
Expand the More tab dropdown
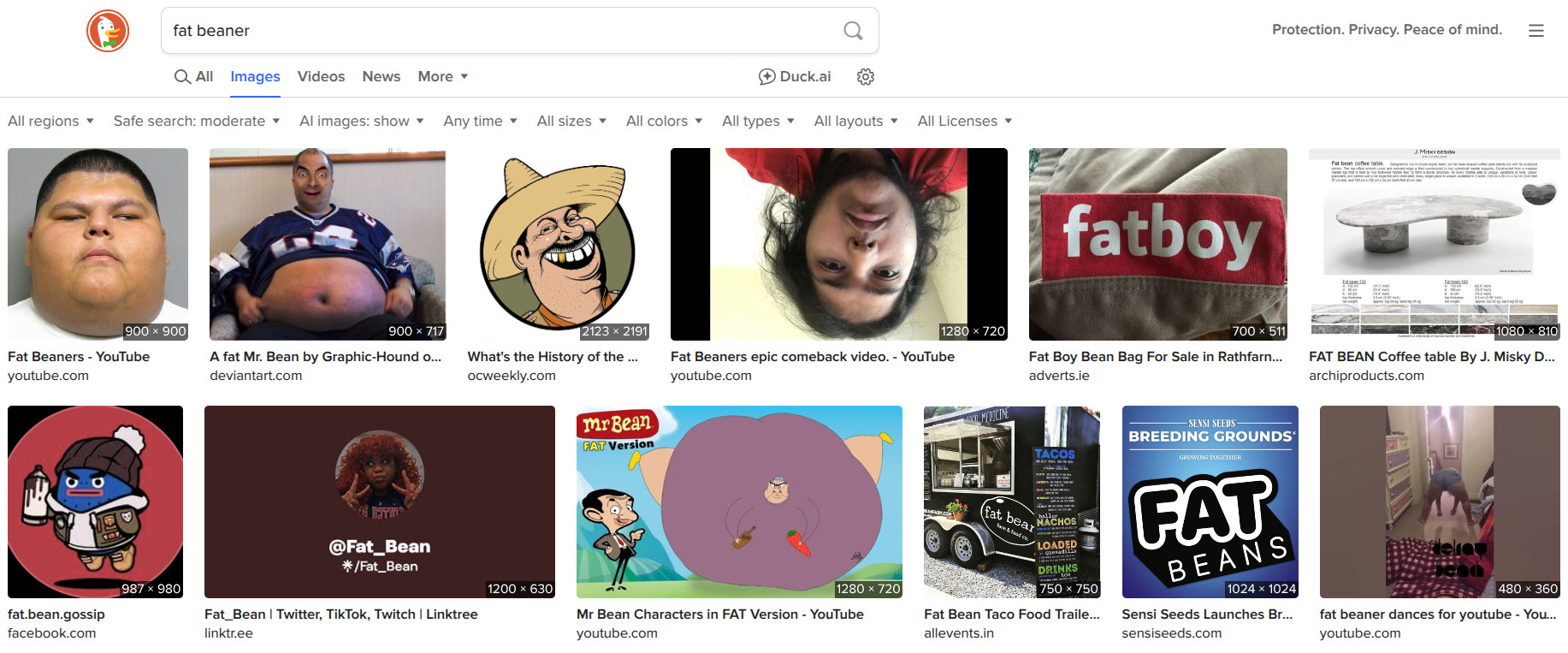(443, 77)
